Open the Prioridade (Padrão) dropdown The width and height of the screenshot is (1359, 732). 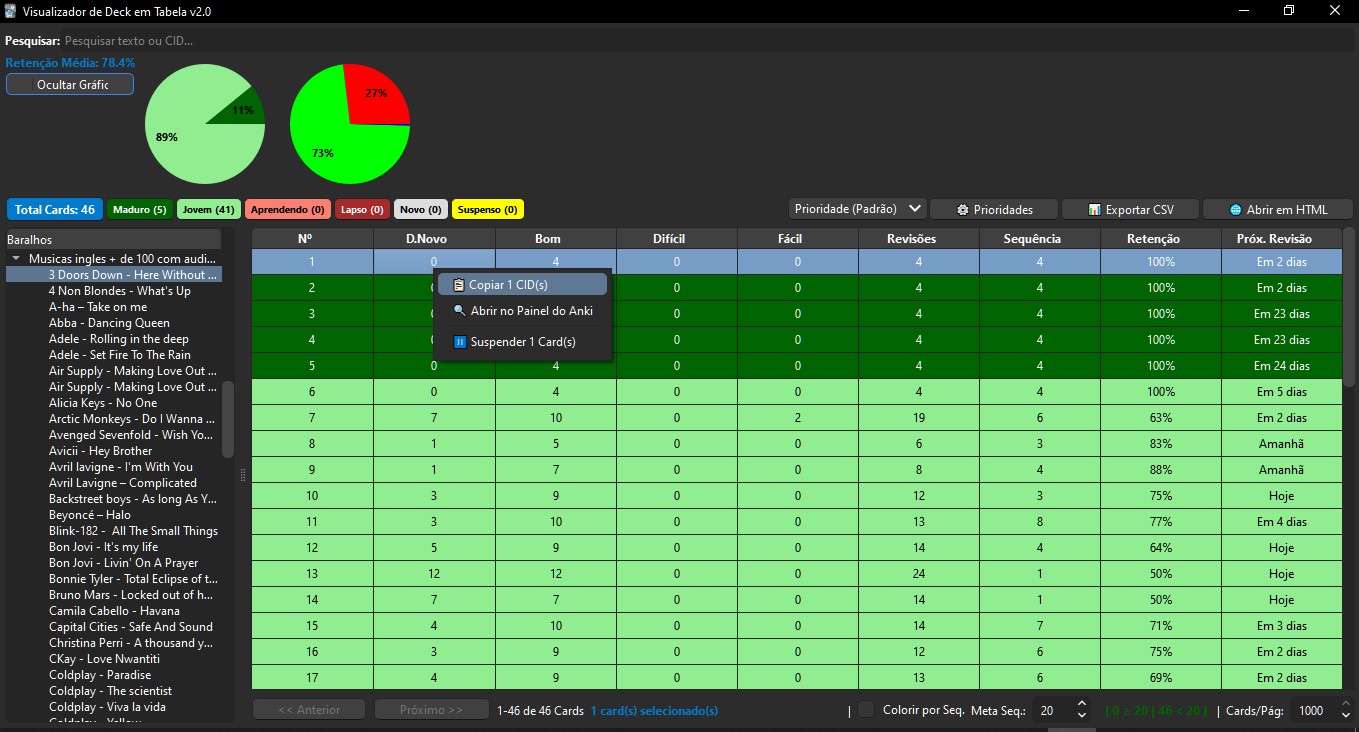point(857,209)
